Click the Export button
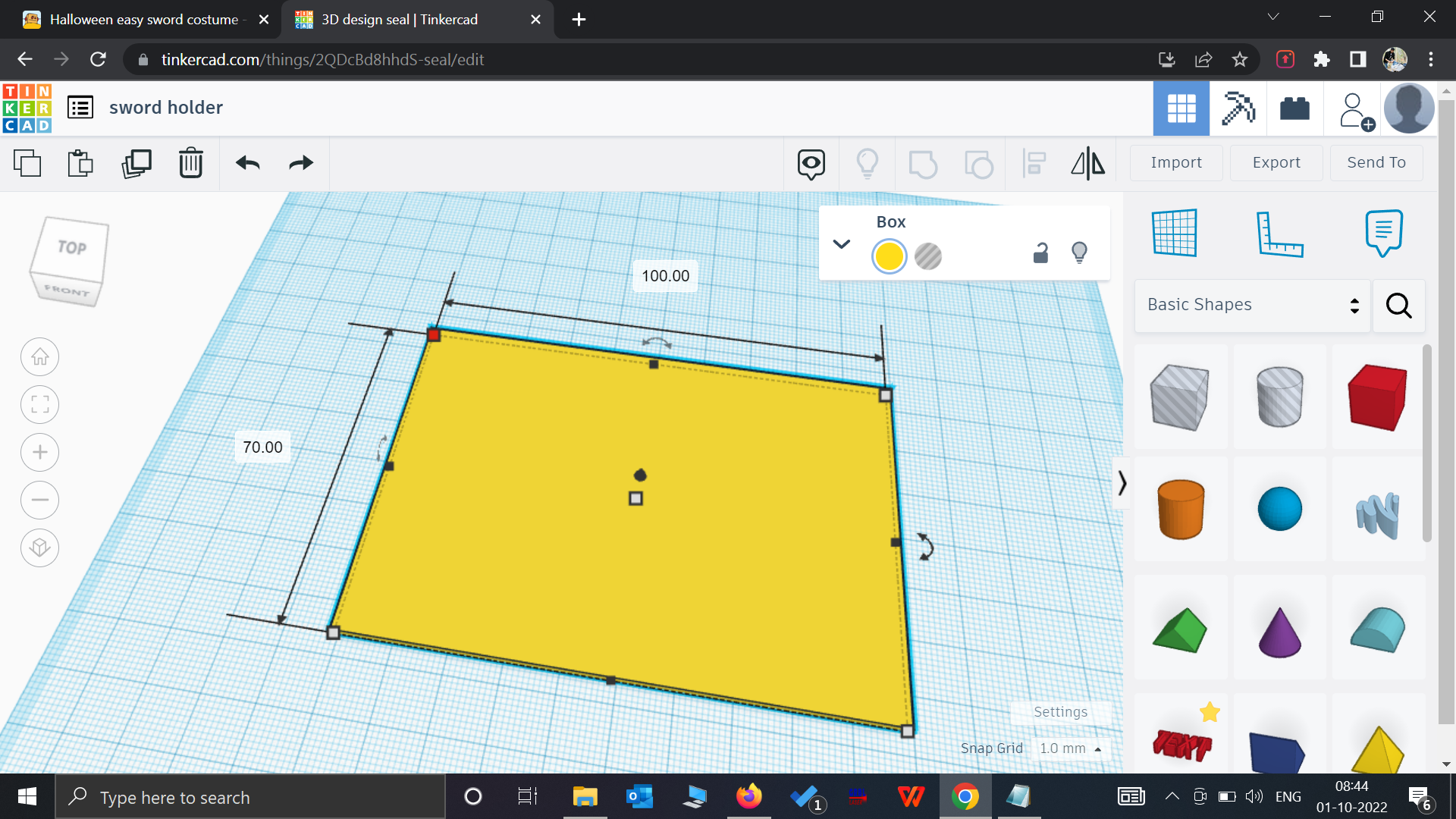This screenshot has height=819, width=1456. pos(1276,163)
